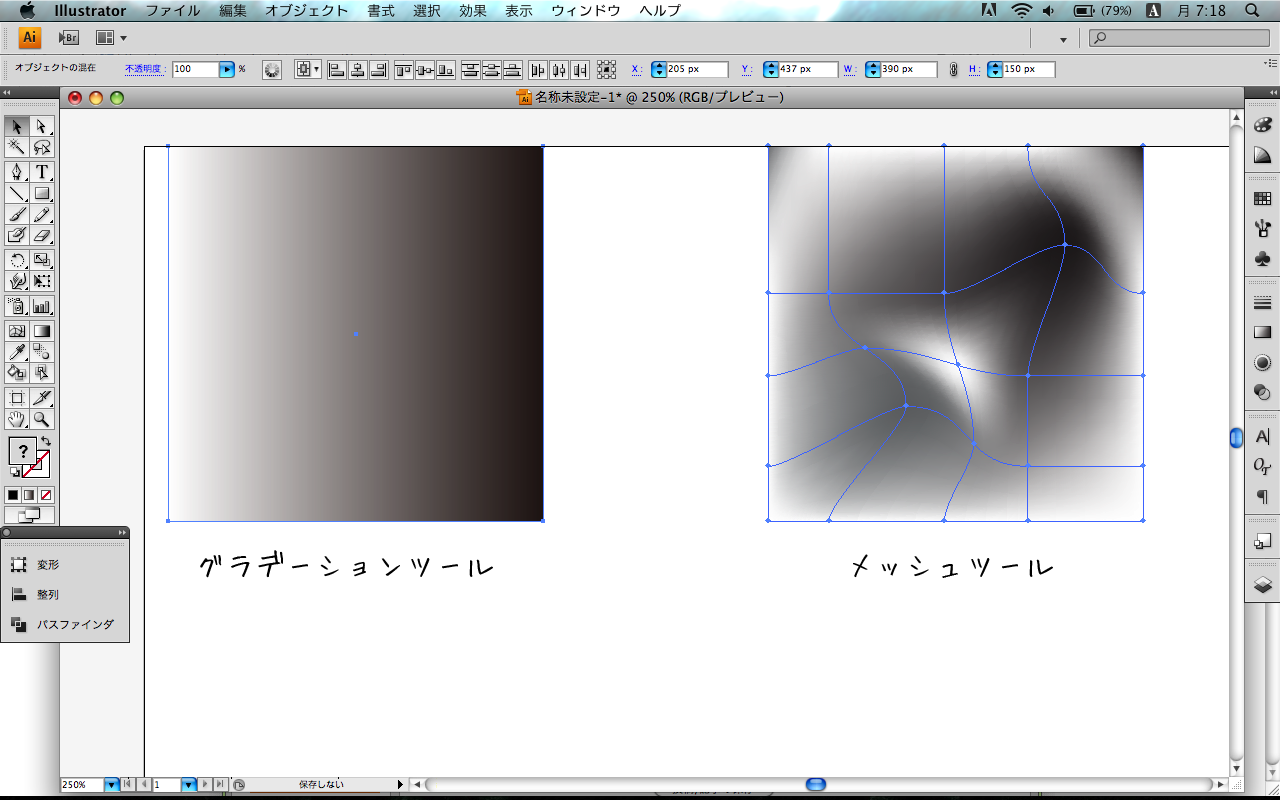Select the Pen tool

[17, 172]
